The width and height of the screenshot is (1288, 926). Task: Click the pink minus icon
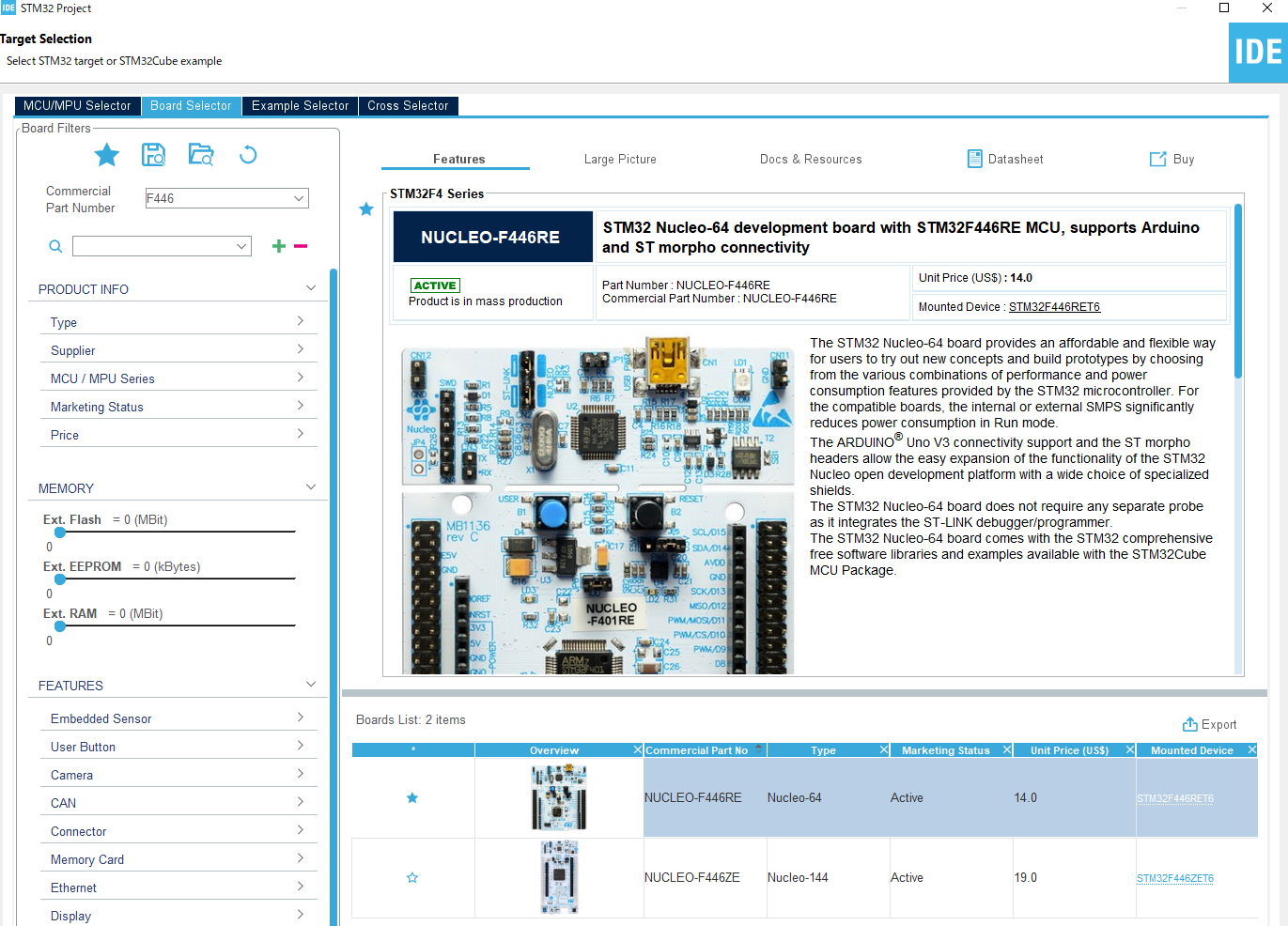[301, 246]
